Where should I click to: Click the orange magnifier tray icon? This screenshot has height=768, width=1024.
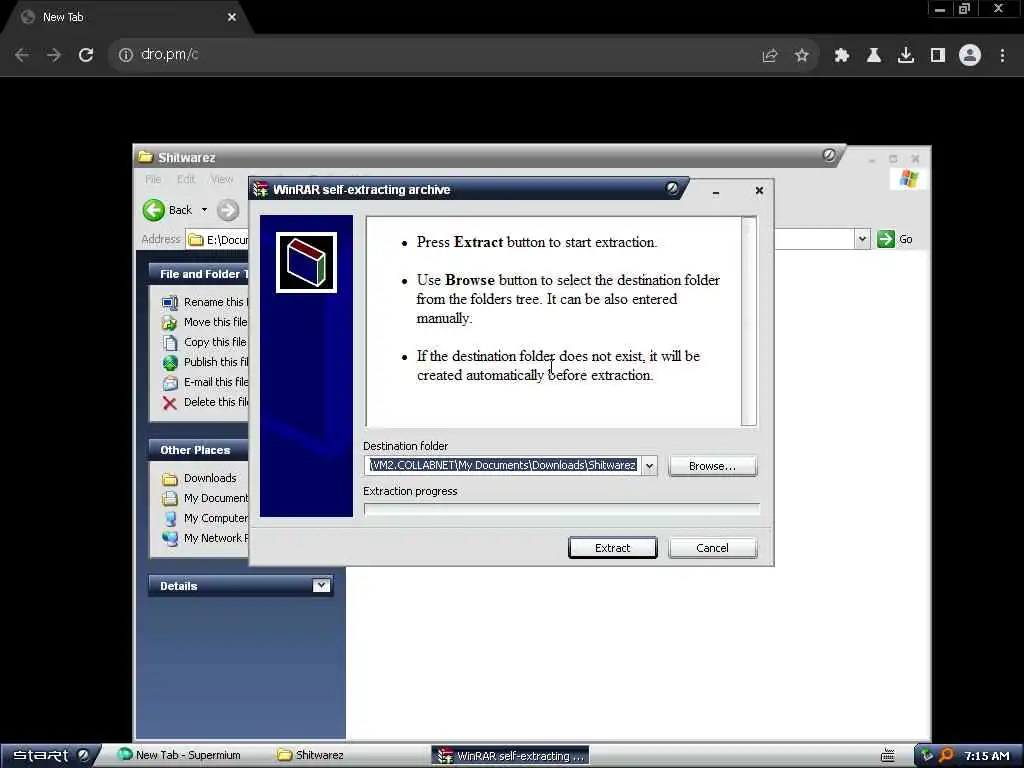click(x=945, y=756)
